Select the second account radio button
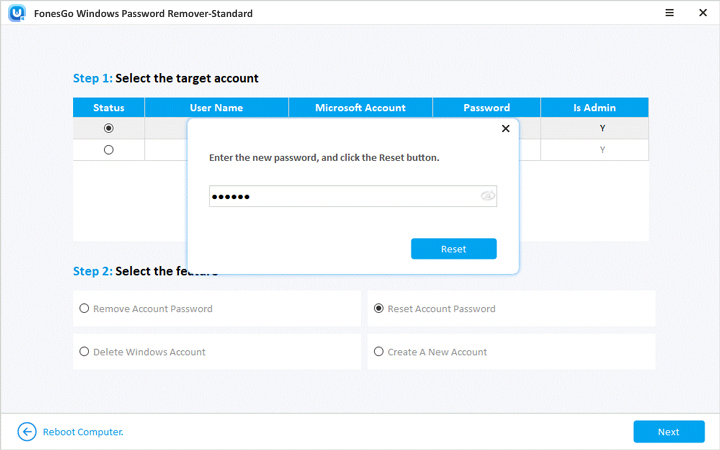Screen dimensions: 720x450 [x=109, y=150]
